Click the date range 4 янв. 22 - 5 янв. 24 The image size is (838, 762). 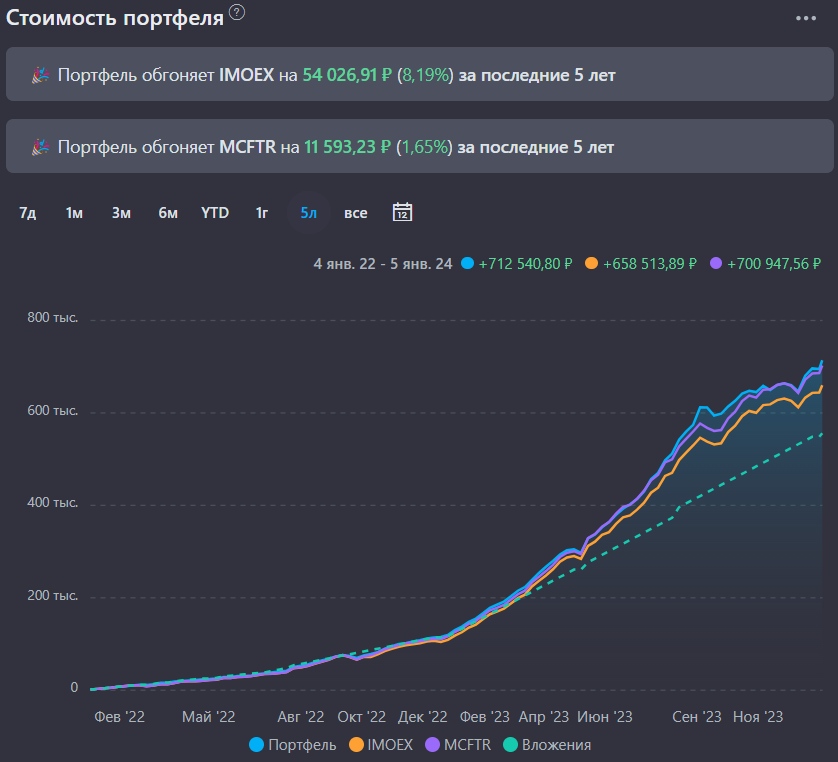click(x=383, y=264)
